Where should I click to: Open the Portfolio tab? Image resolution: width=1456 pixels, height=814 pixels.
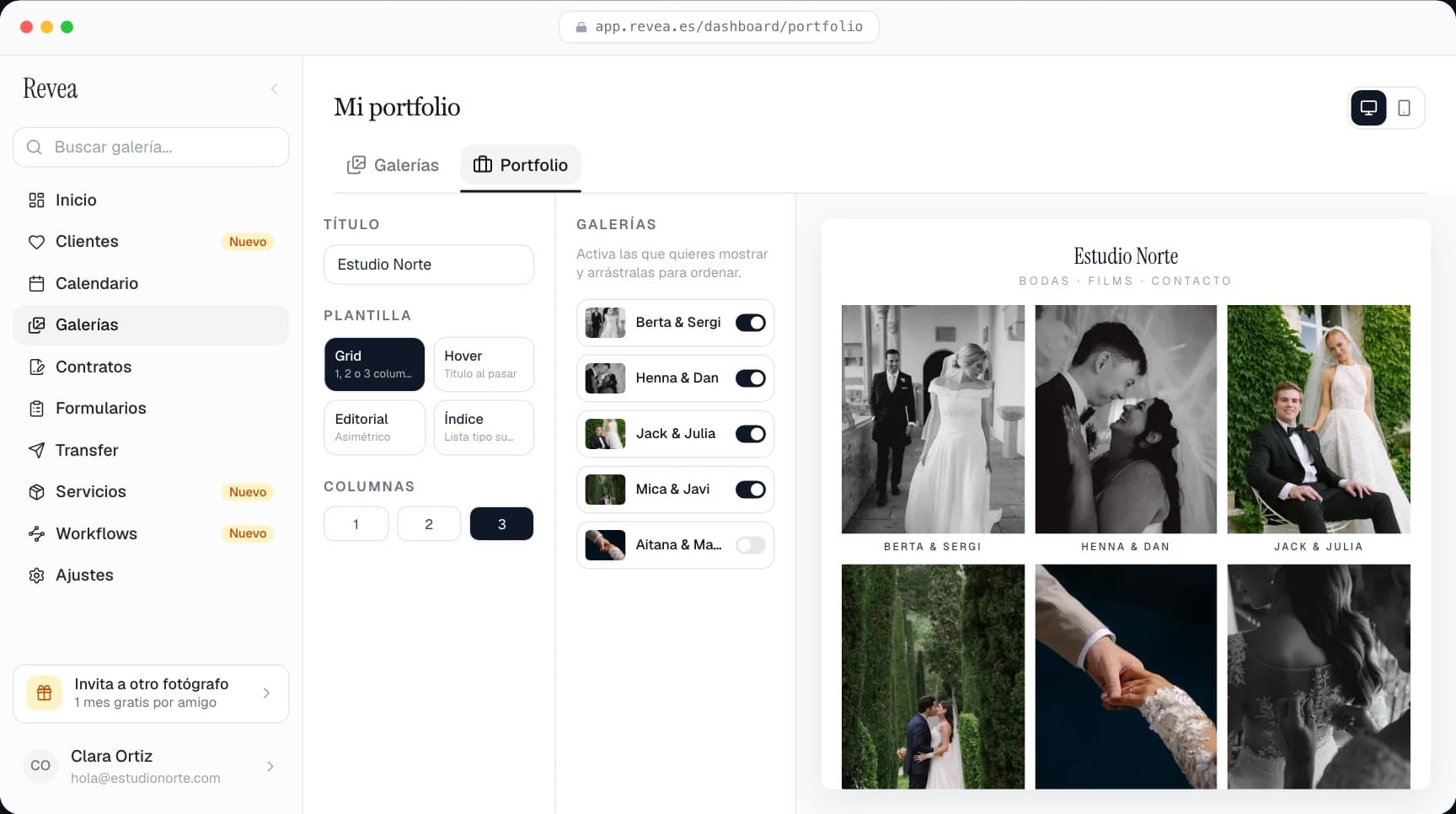pyautogui.click(x=520, y=165)
